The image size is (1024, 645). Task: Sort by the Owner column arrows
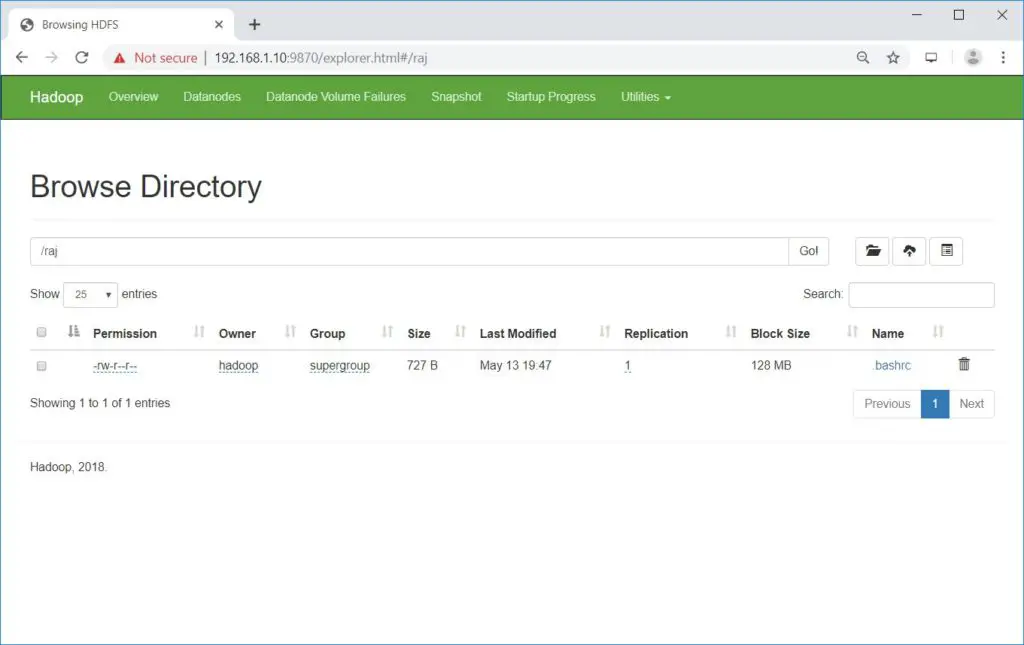tap(291, 332)
